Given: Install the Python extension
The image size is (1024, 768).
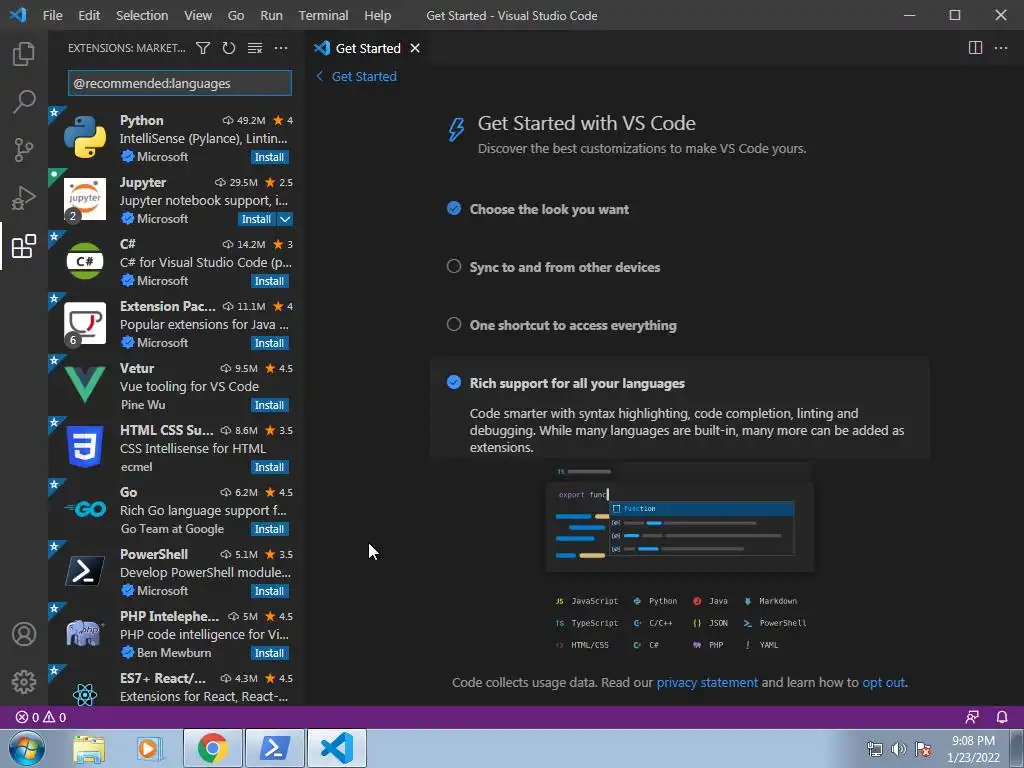Looking at the screenshot, I should 270,157.
